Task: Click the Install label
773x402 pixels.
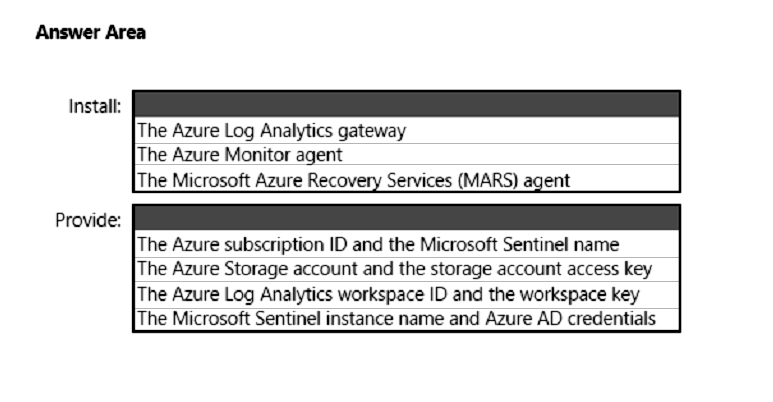Action: [x=95, y=105]
